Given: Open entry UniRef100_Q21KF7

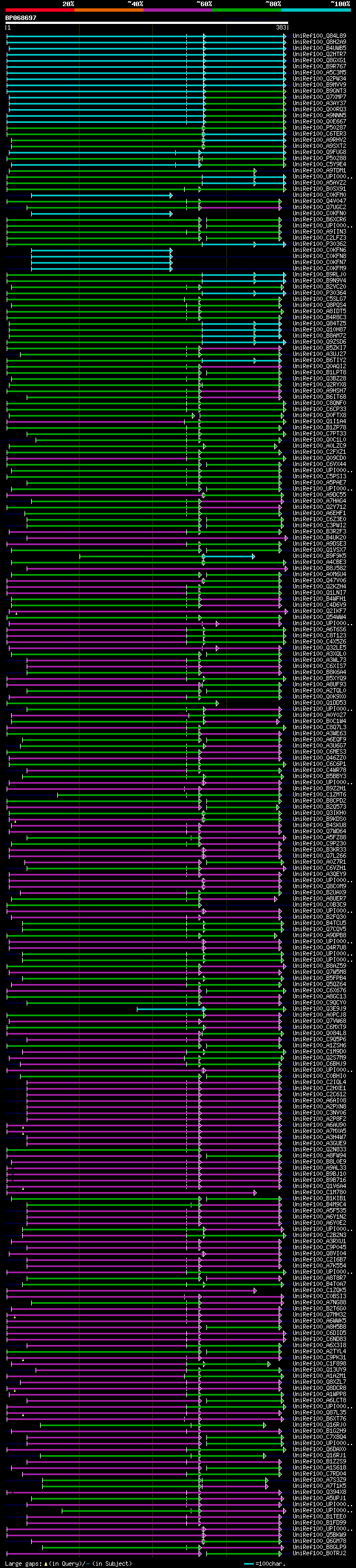Looking at the screenshot, I should click(x=319, y=611).
